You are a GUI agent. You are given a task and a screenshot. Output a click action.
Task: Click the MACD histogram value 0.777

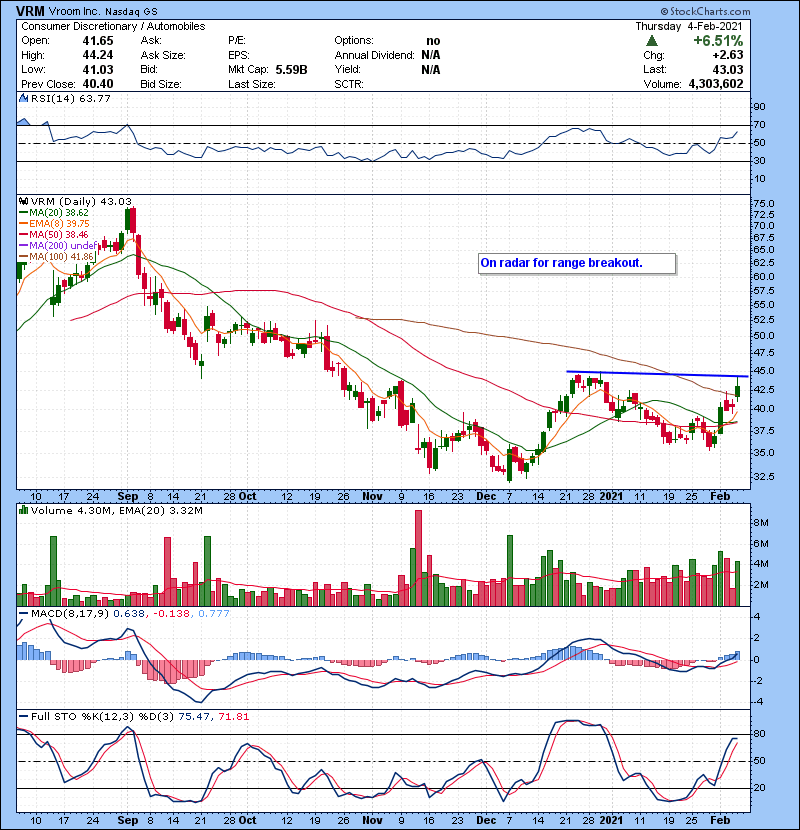pos(214,613)
